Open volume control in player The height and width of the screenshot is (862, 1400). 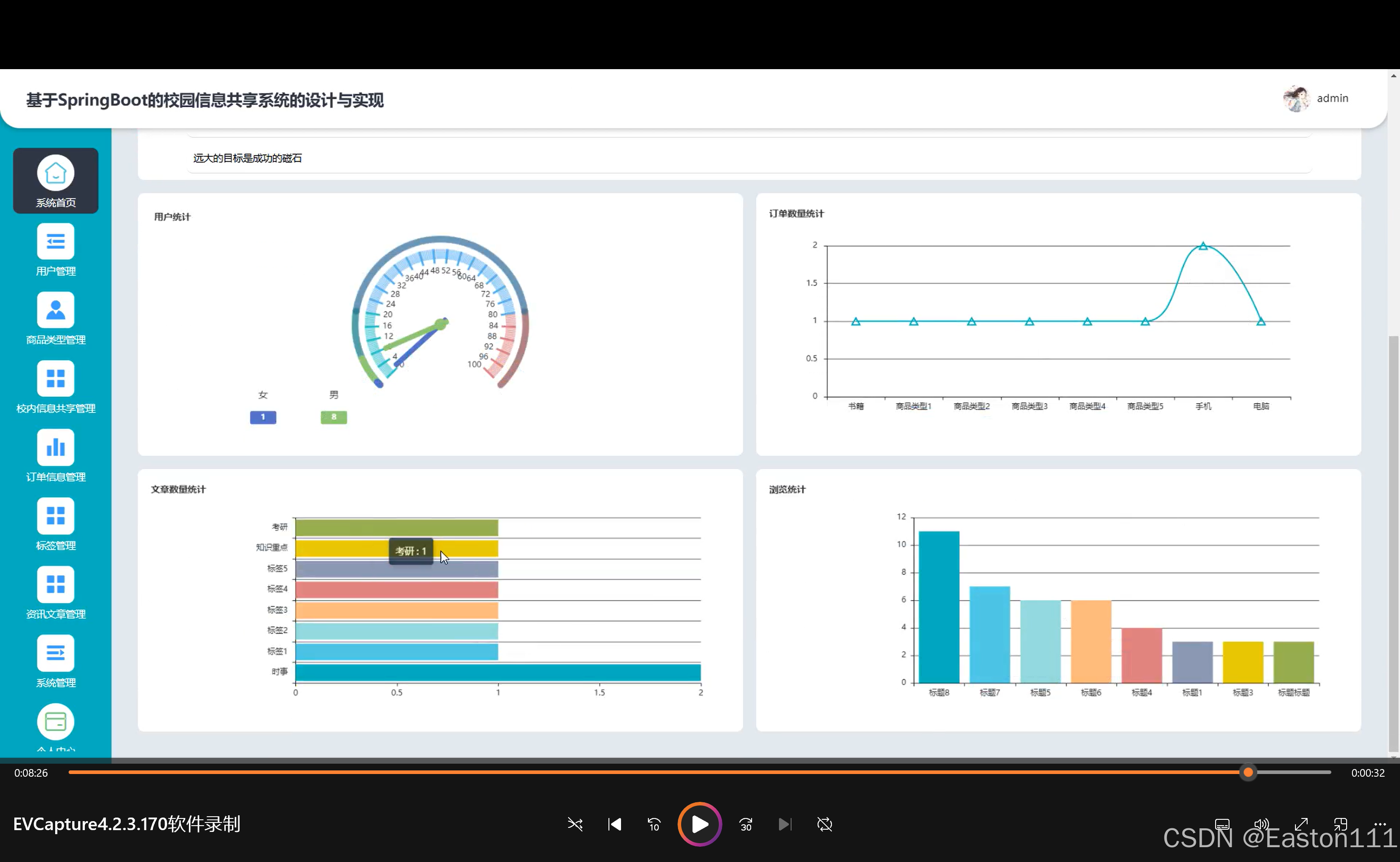click(1261, 824)
